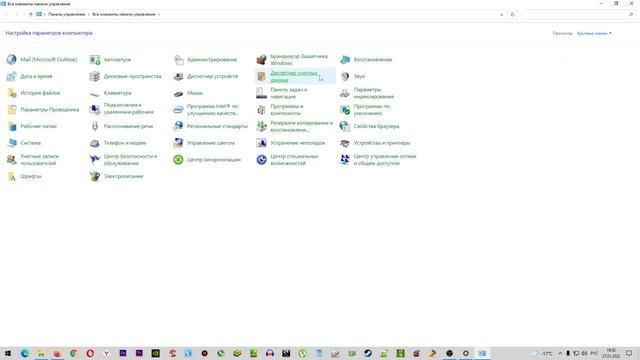This screenshot has height=360, width=640.
Task: Open the Телефон и модем link
Action: [124, 143]
